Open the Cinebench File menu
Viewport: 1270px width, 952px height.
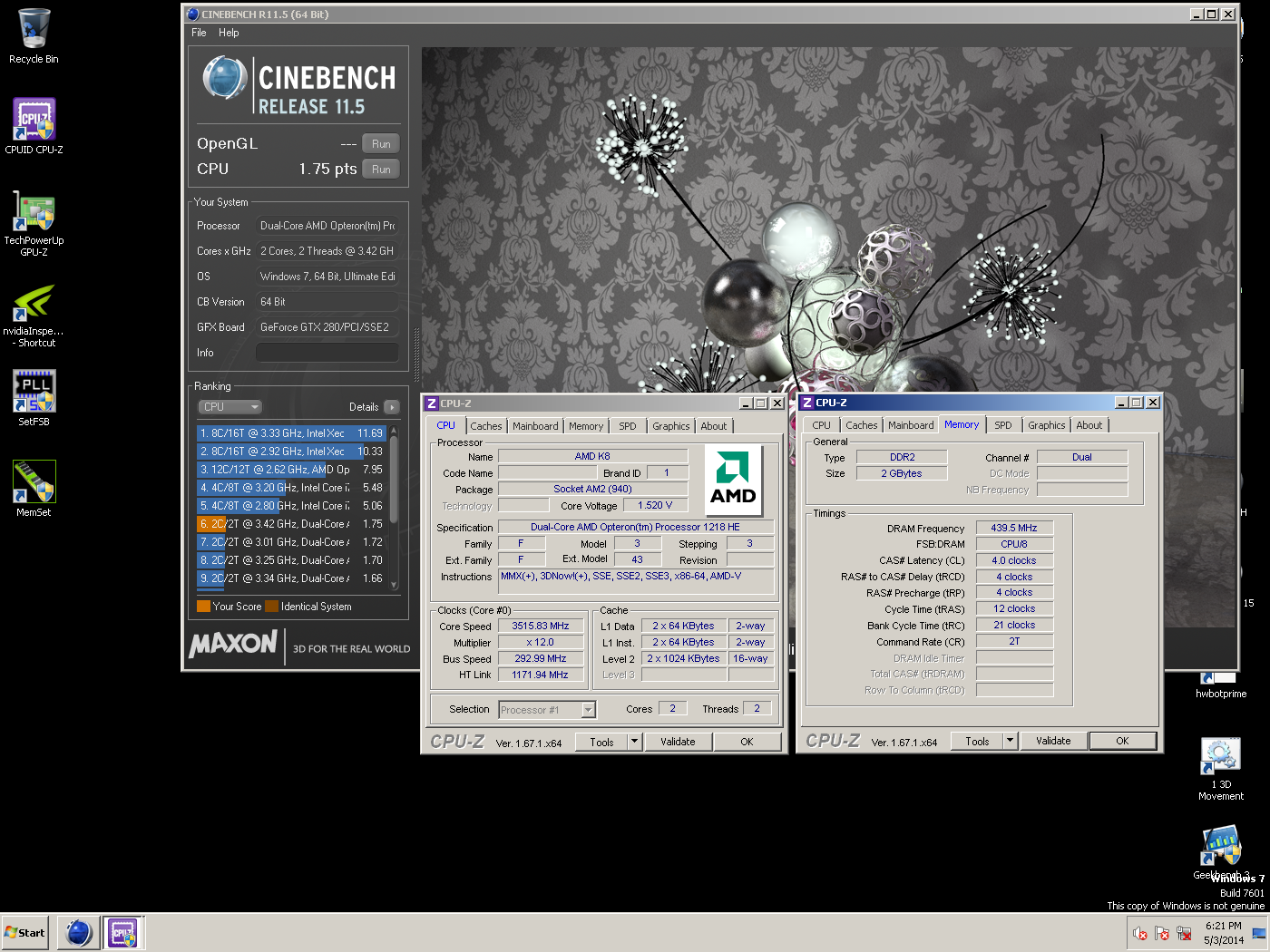pyautogui.click(x=199, y=33)
